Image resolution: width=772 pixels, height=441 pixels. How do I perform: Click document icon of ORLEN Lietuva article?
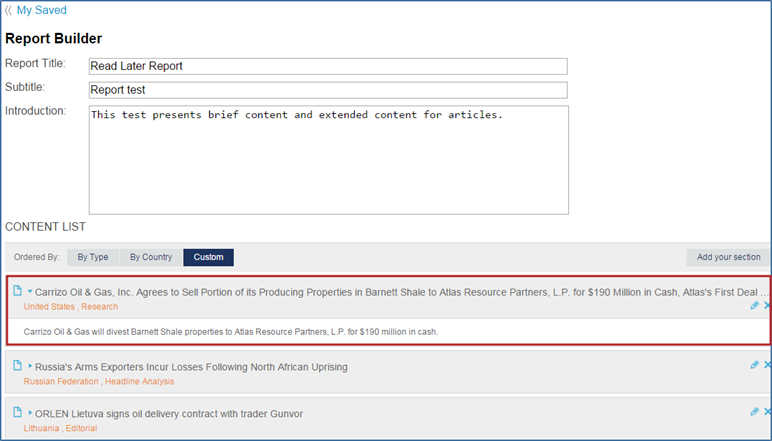pyautogui.click(x=17, y=412)
